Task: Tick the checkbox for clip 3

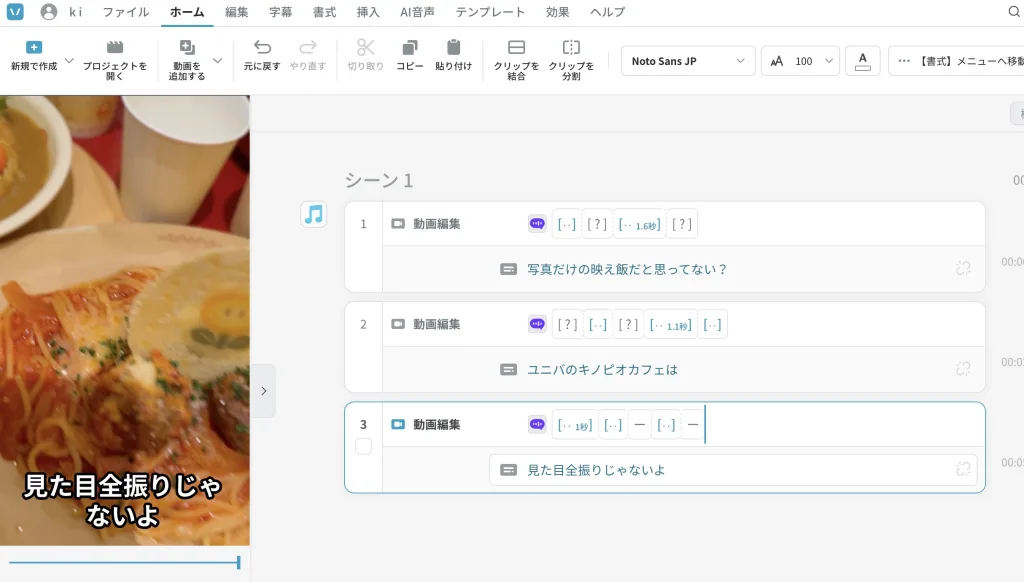Action: tap(364, 446)
